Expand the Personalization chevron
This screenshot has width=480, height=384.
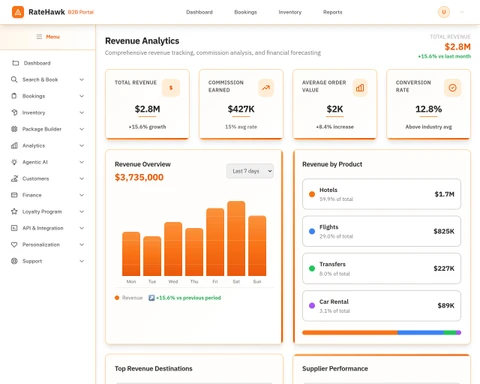click(82, 244)
